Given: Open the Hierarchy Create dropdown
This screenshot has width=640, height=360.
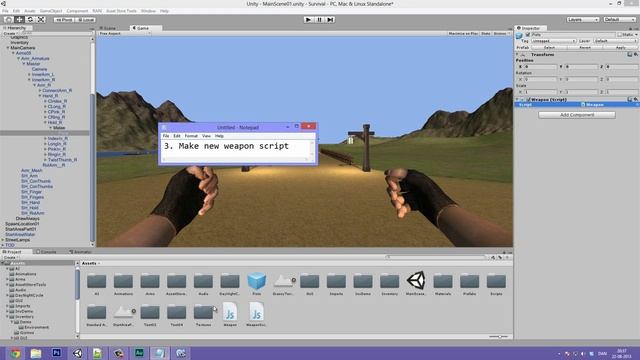Looking at the screenshot, I should click(x=11, y=33).
